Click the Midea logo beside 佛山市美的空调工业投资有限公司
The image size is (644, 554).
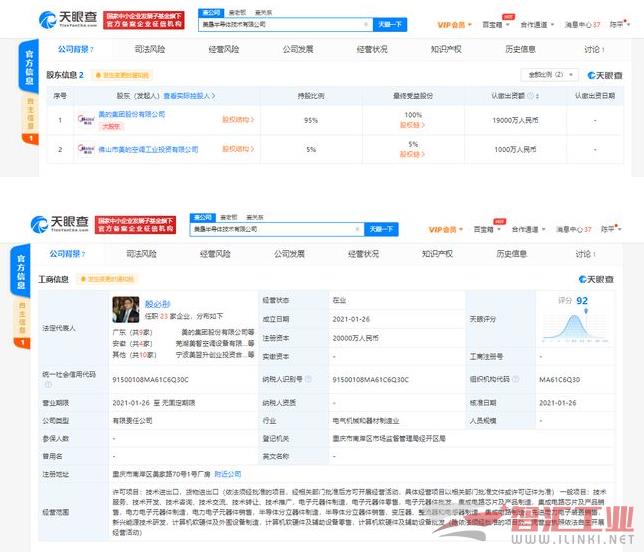[86, 149]
